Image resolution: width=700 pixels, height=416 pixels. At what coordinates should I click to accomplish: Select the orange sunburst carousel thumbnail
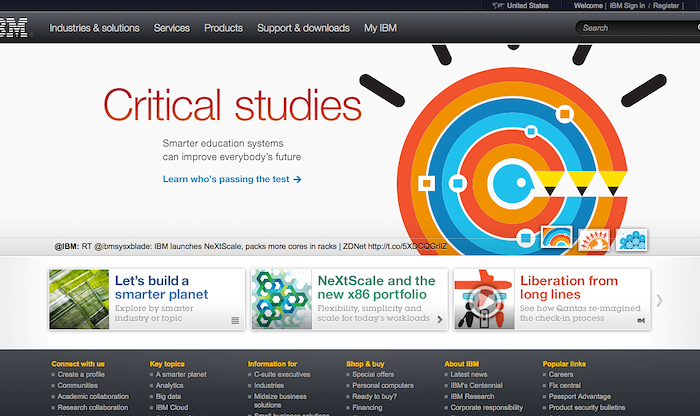[594, 240]
